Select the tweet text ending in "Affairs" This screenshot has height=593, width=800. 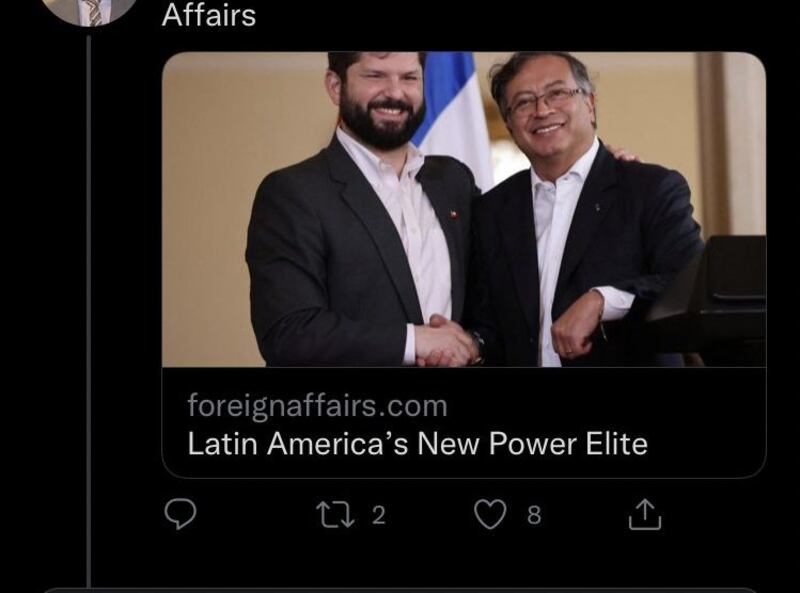[209, 15]
